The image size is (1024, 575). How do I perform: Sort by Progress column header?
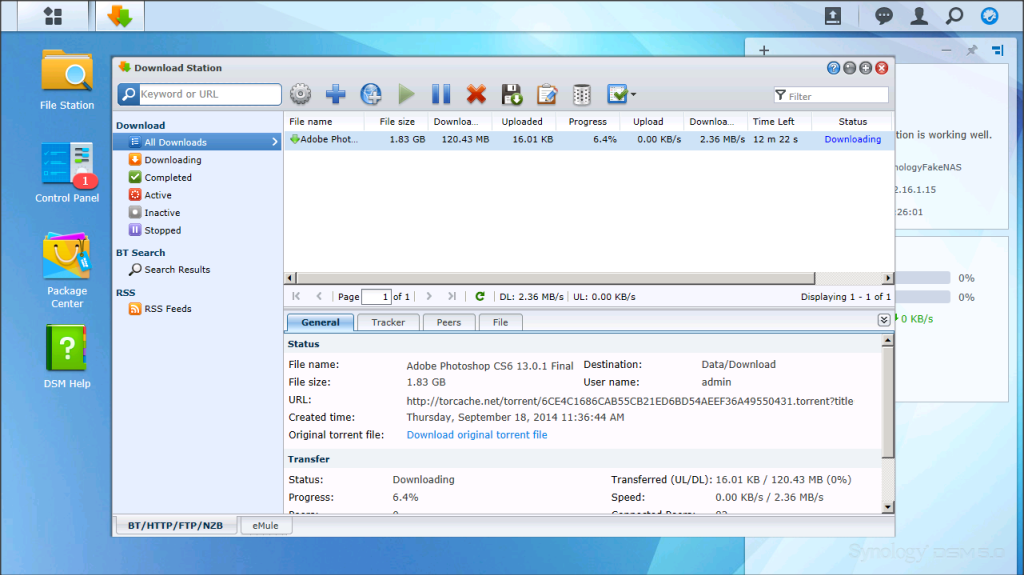pos(587,122)
